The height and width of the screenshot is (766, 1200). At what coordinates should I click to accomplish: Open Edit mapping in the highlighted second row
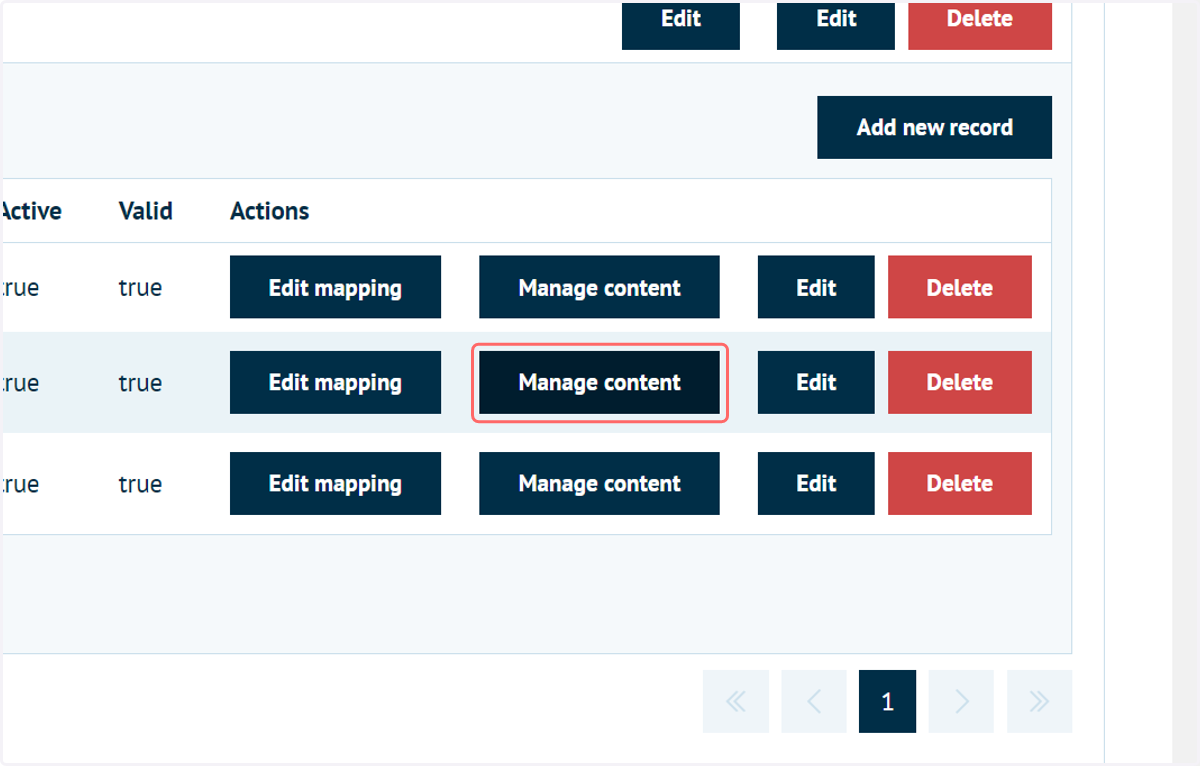pos(335,382)
